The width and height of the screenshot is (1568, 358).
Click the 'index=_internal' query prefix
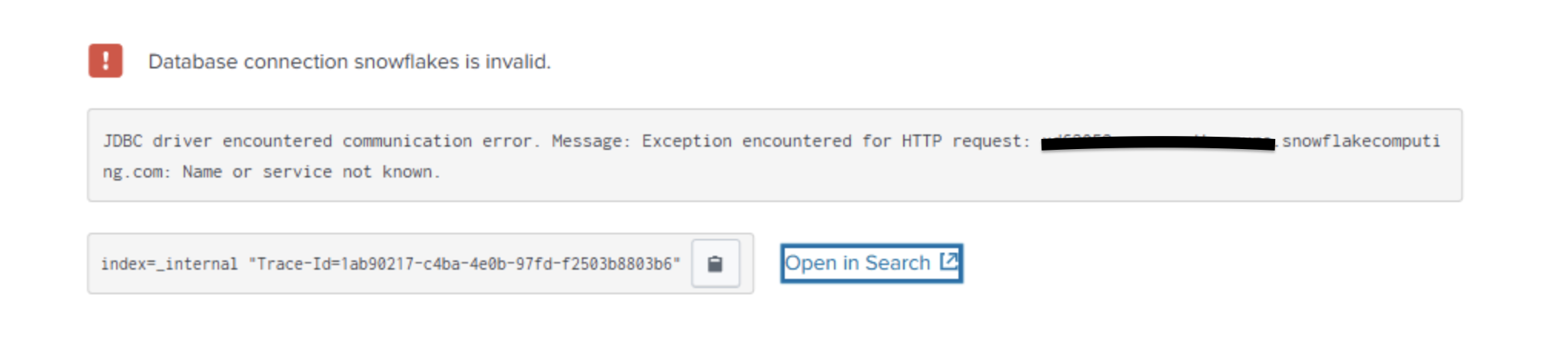pos(169,264)
